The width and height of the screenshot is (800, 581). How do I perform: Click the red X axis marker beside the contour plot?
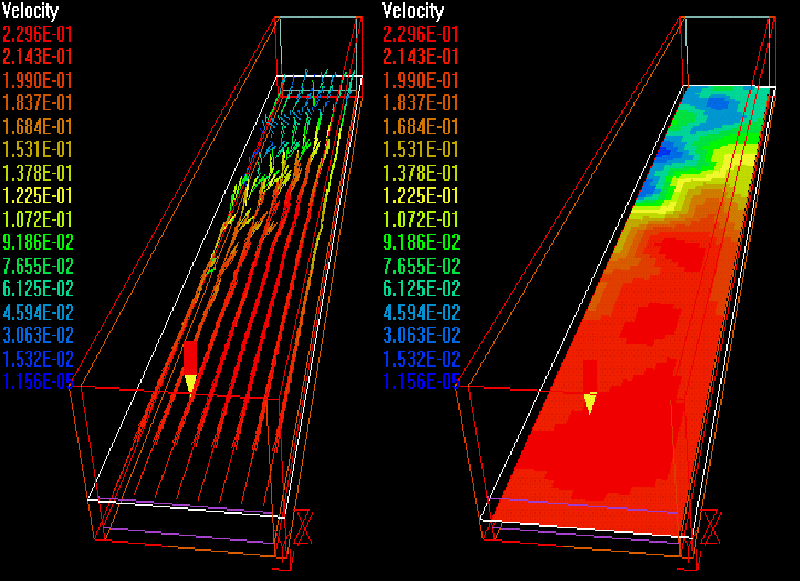pos(710,527)
